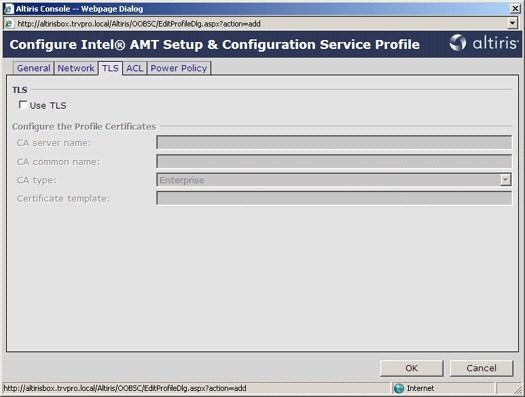Enable the Use TLS checkbox
The height and width of the screenshot is (397, 525).
click(x=23, y=105)
